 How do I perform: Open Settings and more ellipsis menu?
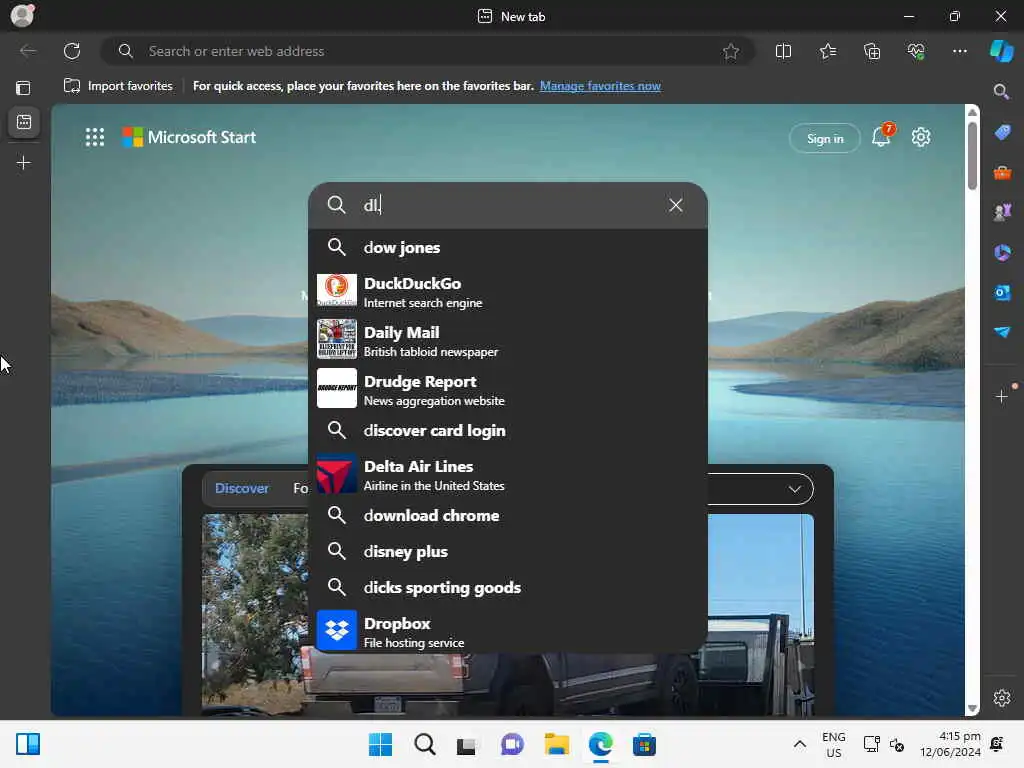[959, 51]
